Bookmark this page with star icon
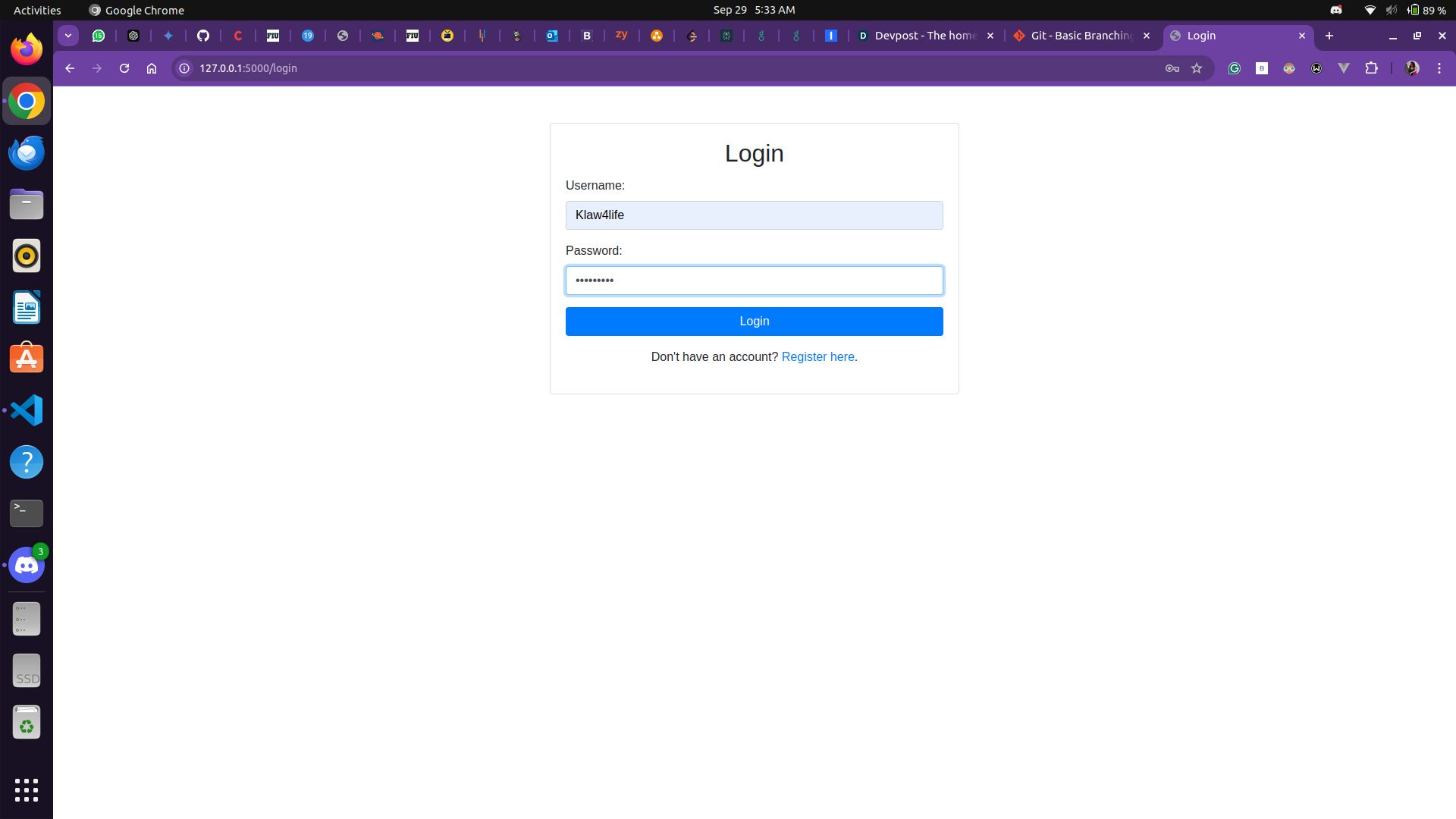The width and height of the screenshot is (1456, 819). click(1197, 68)
